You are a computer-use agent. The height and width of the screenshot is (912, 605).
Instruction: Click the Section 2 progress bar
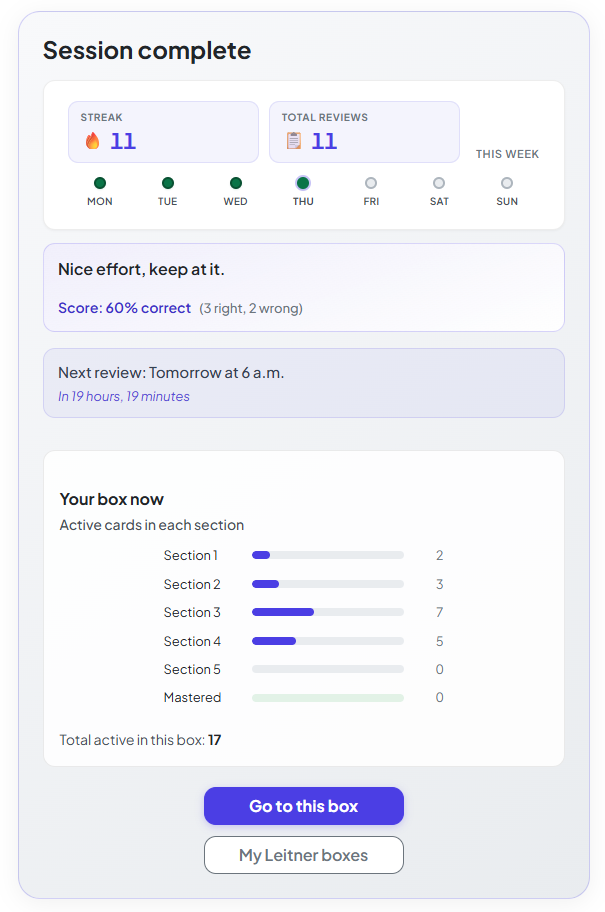tap(328, 584)
